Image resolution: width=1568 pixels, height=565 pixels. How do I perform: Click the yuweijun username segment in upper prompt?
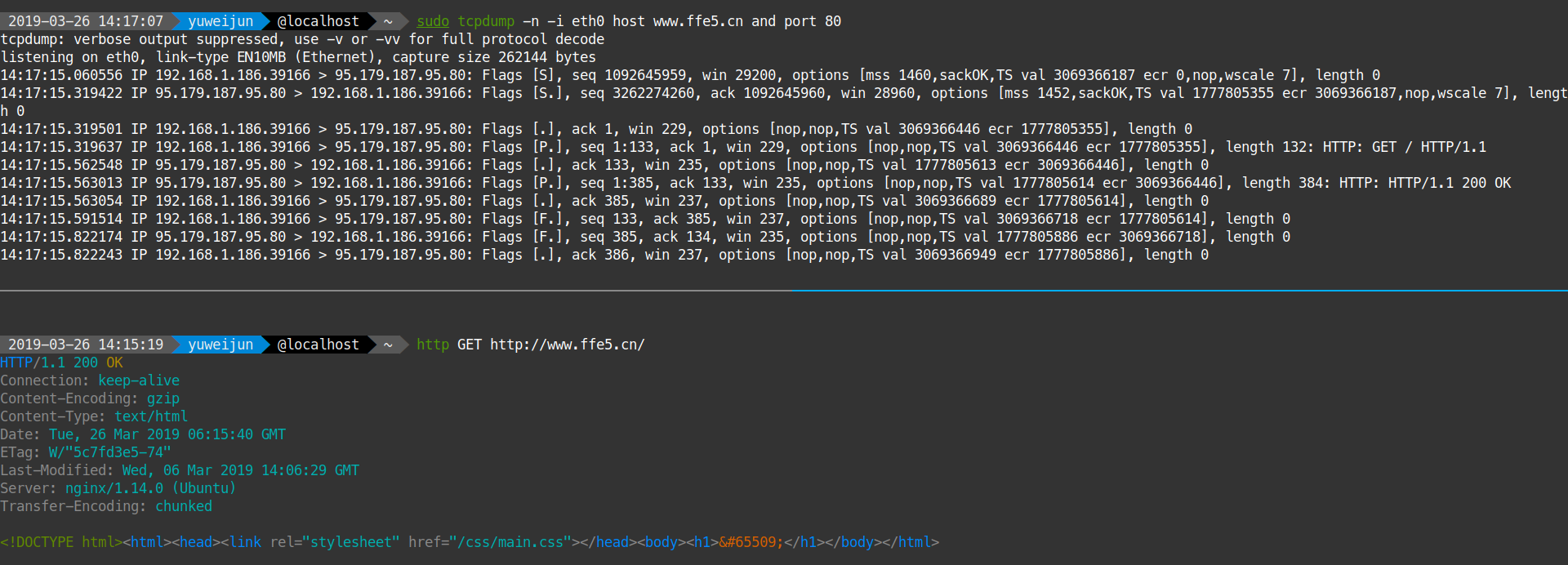pos(220,21)
